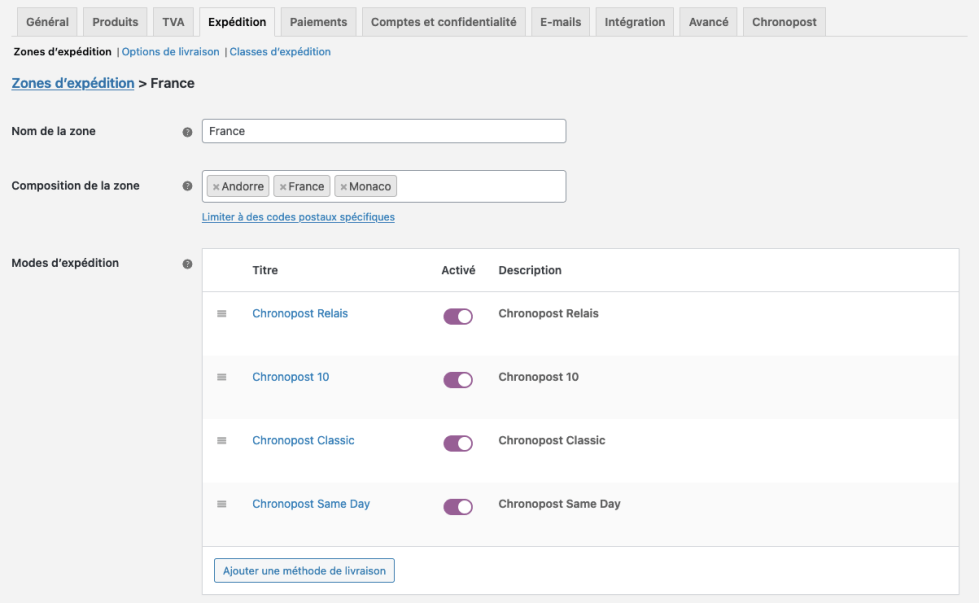The height and width of the screenshot is (603, 979).
Task: Disable the Chronopost 10 shipping method
Action: click(x=458, y=380)
